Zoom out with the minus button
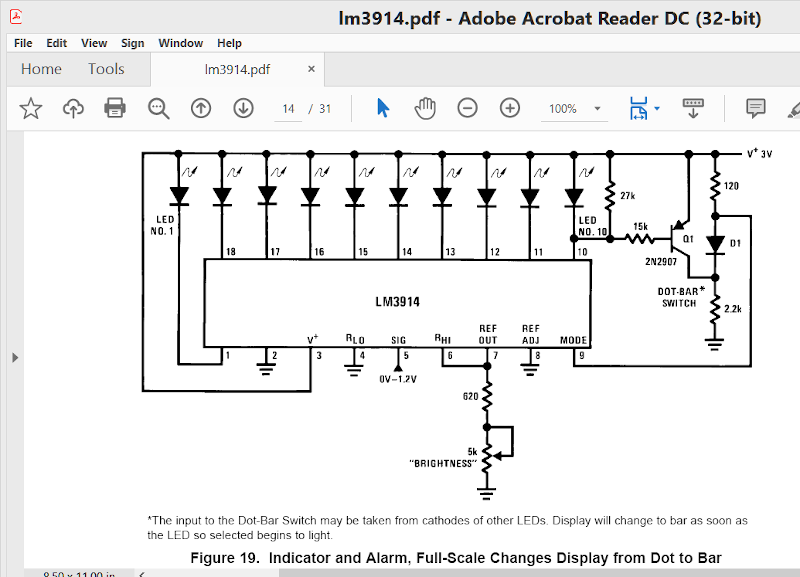This screenshot has width=800, height=577. pyautogui.click(x=467, y=108)
